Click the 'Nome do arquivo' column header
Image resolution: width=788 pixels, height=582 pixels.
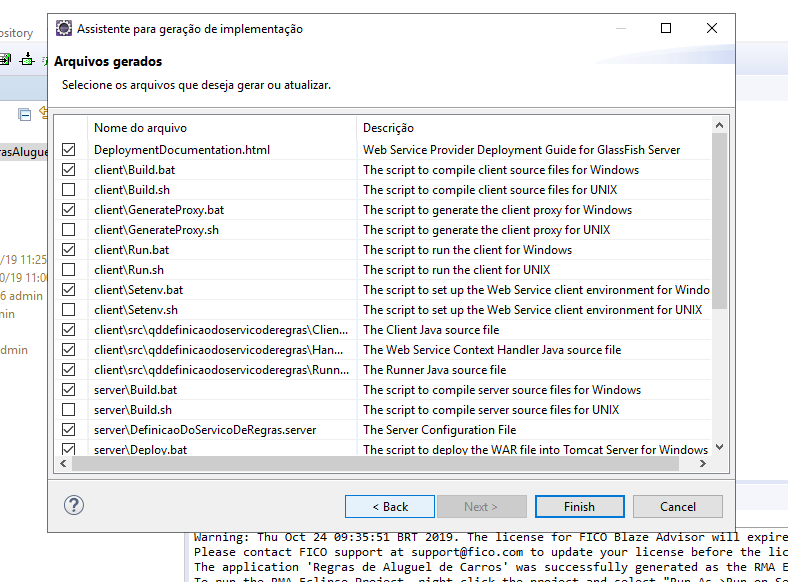[x=221, y=128]
